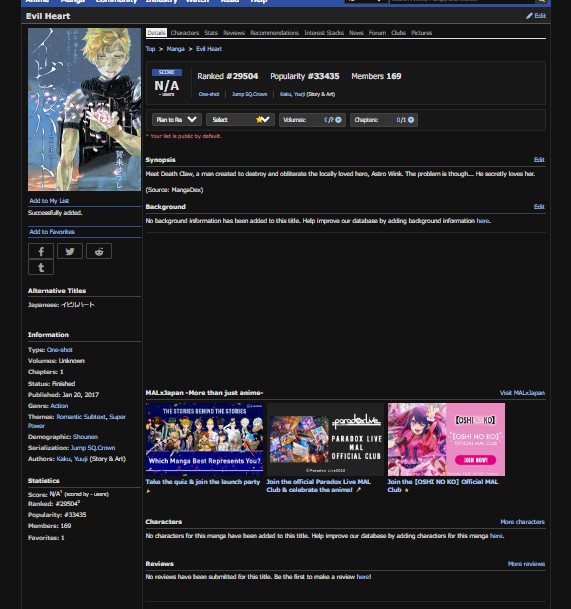Screen dimensions: 571x609
Task: Click Jump SQ.Crown link under the ranking
Action: 249,94
